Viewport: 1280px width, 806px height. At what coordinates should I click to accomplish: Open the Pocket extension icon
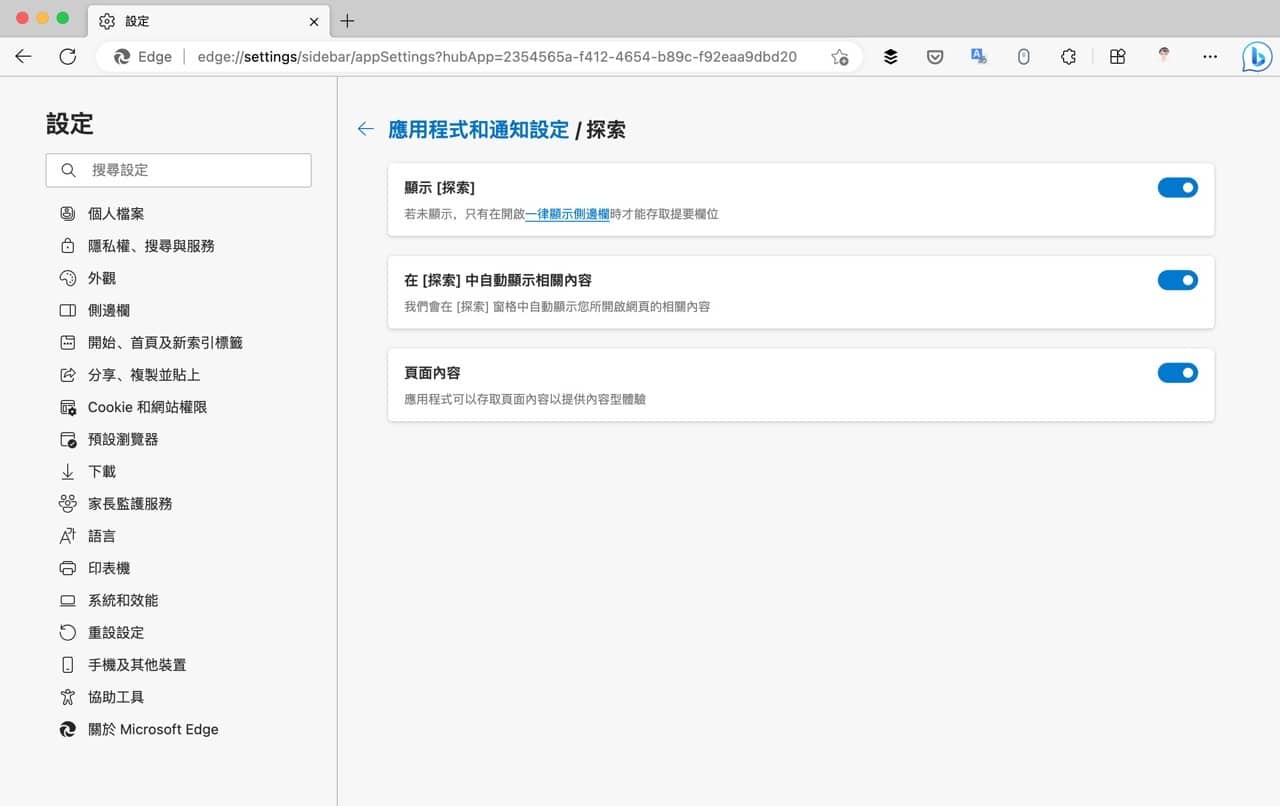coord(935,57)
